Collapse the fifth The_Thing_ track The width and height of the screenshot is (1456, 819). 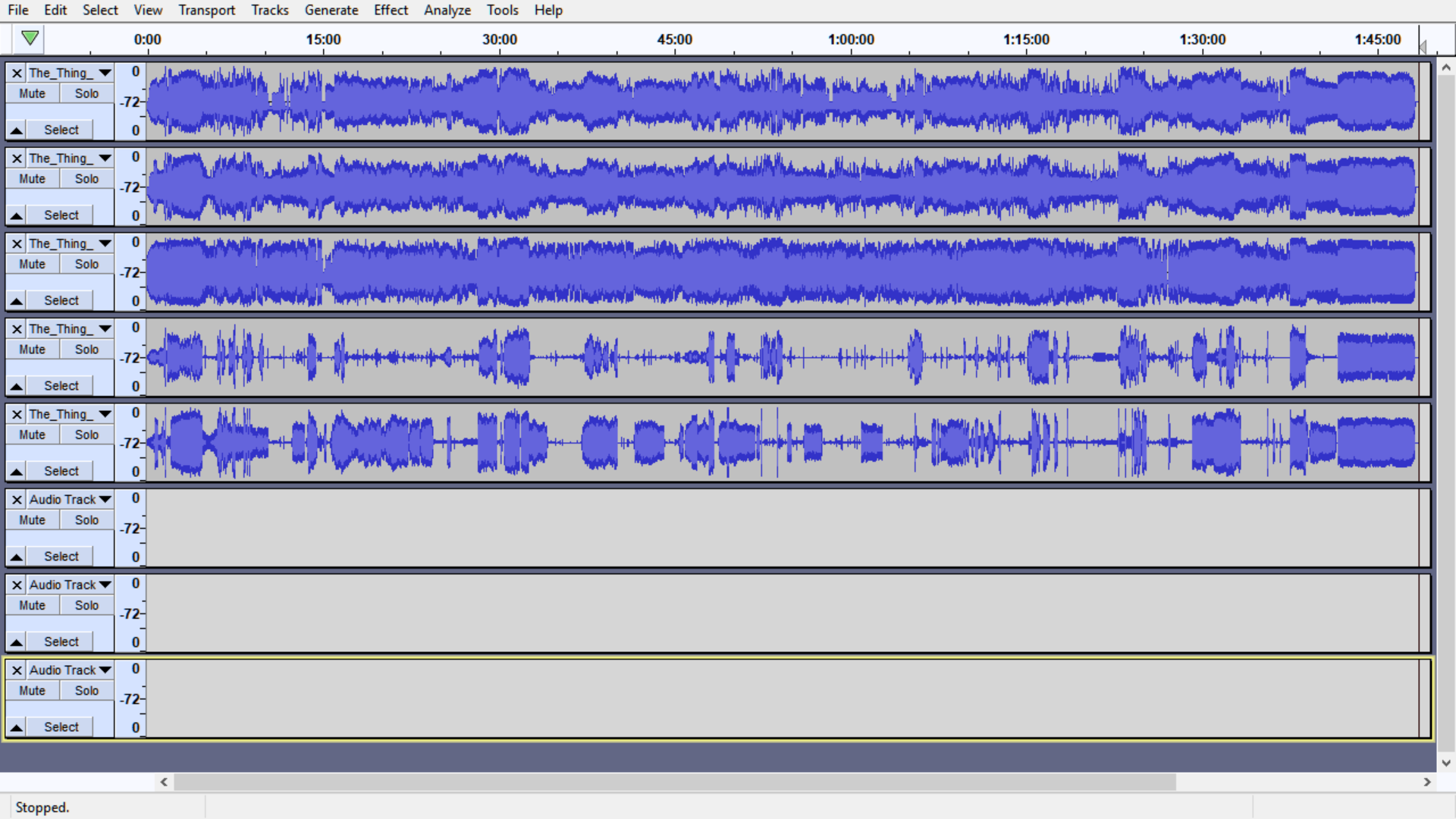(16, 472)
